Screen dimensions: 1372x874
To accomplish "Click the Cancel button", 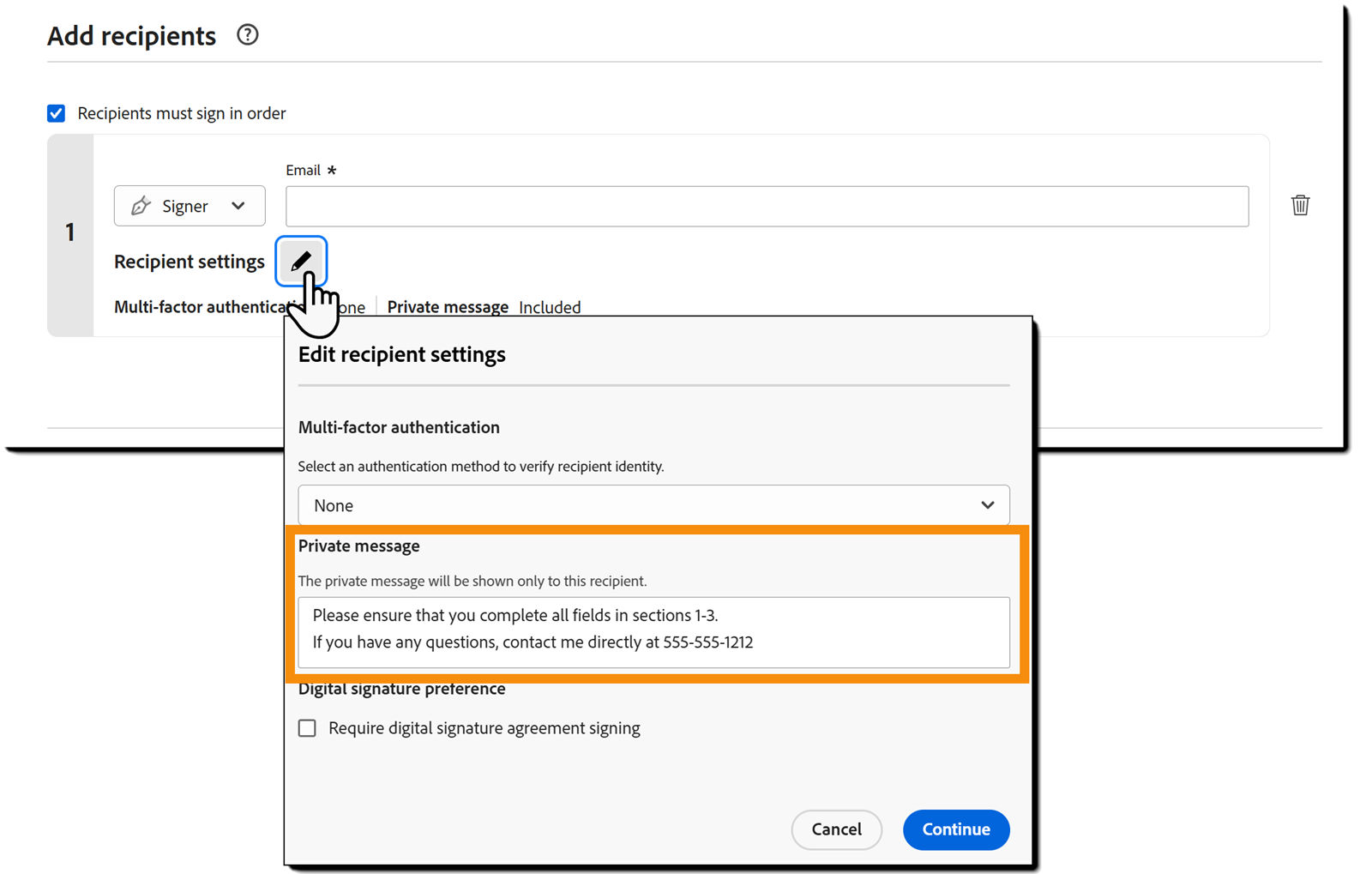I will coord(836,829).
